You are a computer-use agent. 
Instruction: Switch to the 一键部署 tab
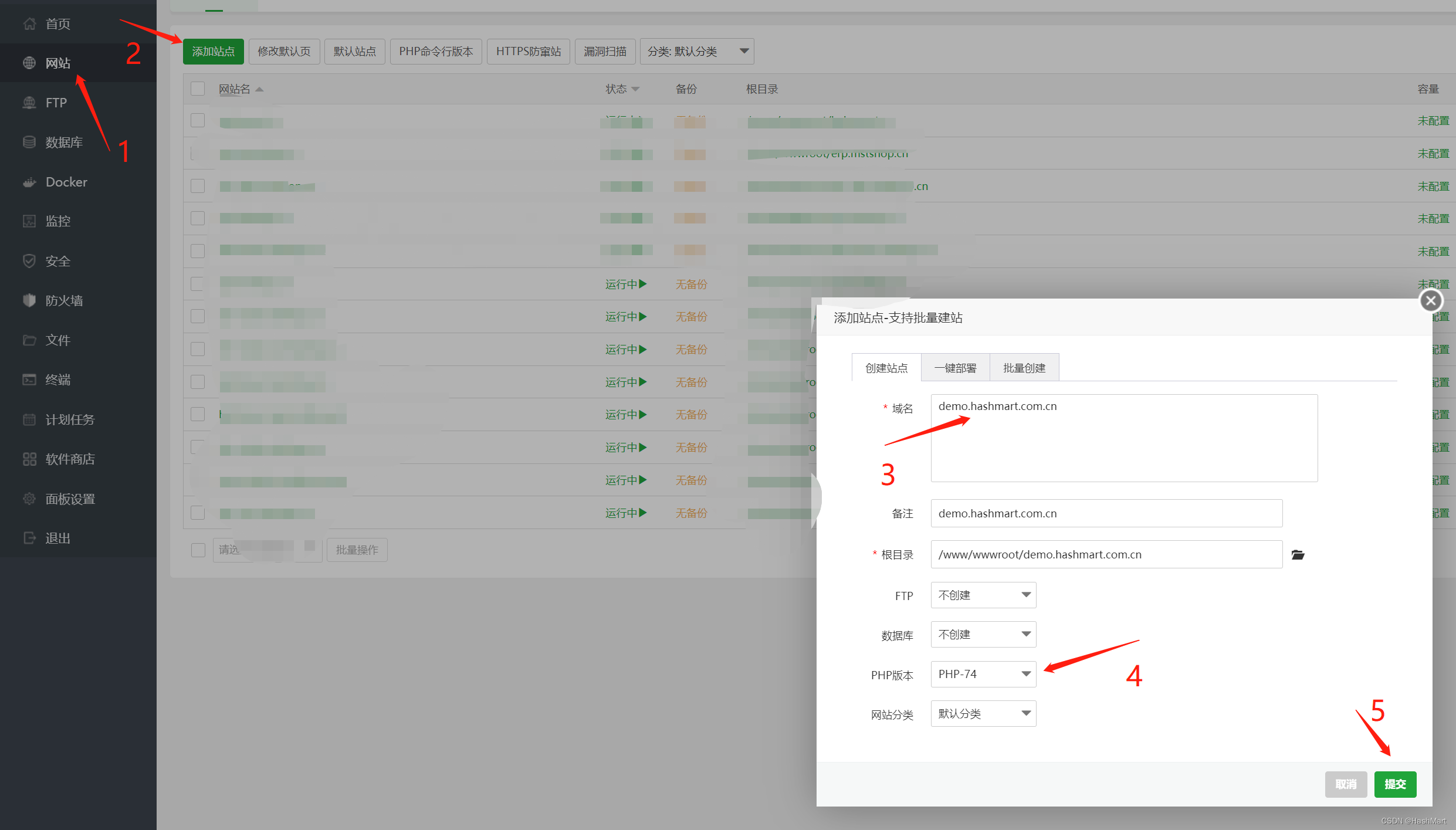coord(955,368)
